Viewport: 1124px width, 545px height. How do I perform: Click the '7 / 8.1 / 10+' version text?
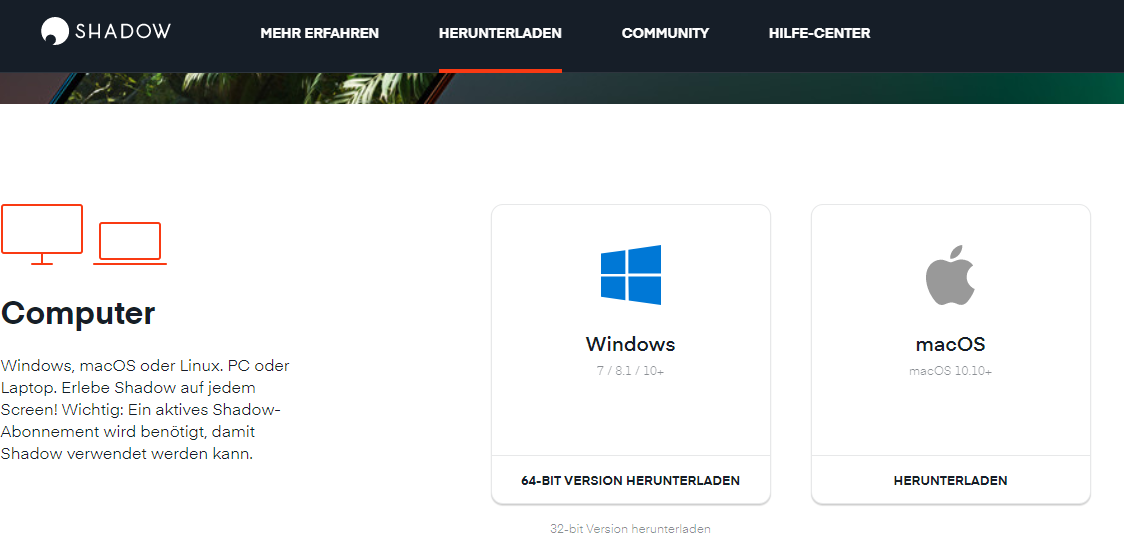631,371
